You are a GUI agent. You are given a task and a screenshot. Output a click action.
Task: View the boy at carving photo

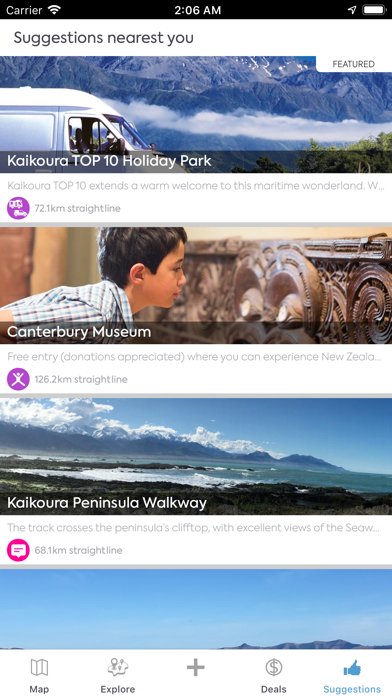(x=196, y=285)
